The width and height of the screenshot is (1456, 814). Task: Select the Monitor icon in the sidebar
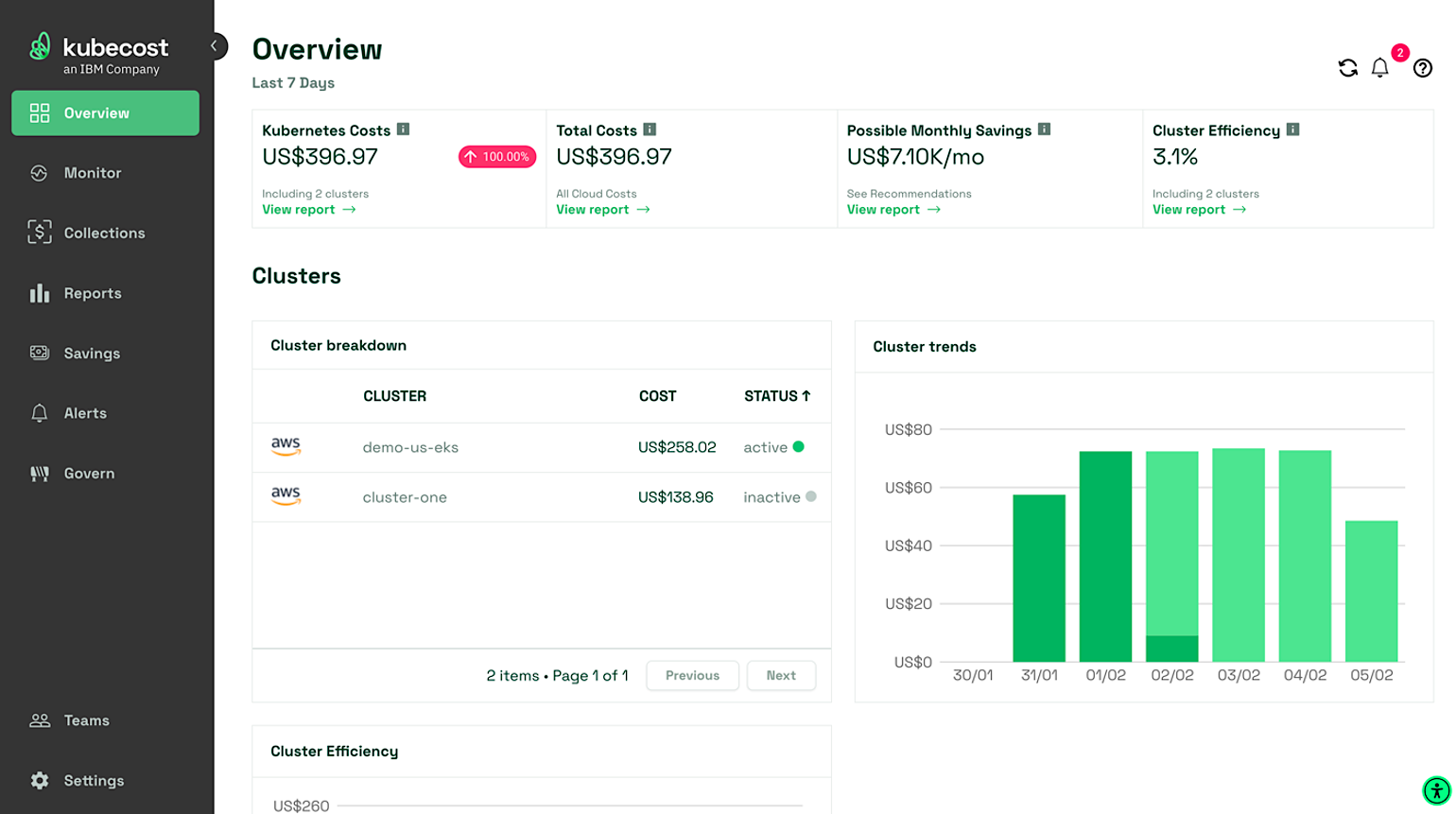[40, 173]
